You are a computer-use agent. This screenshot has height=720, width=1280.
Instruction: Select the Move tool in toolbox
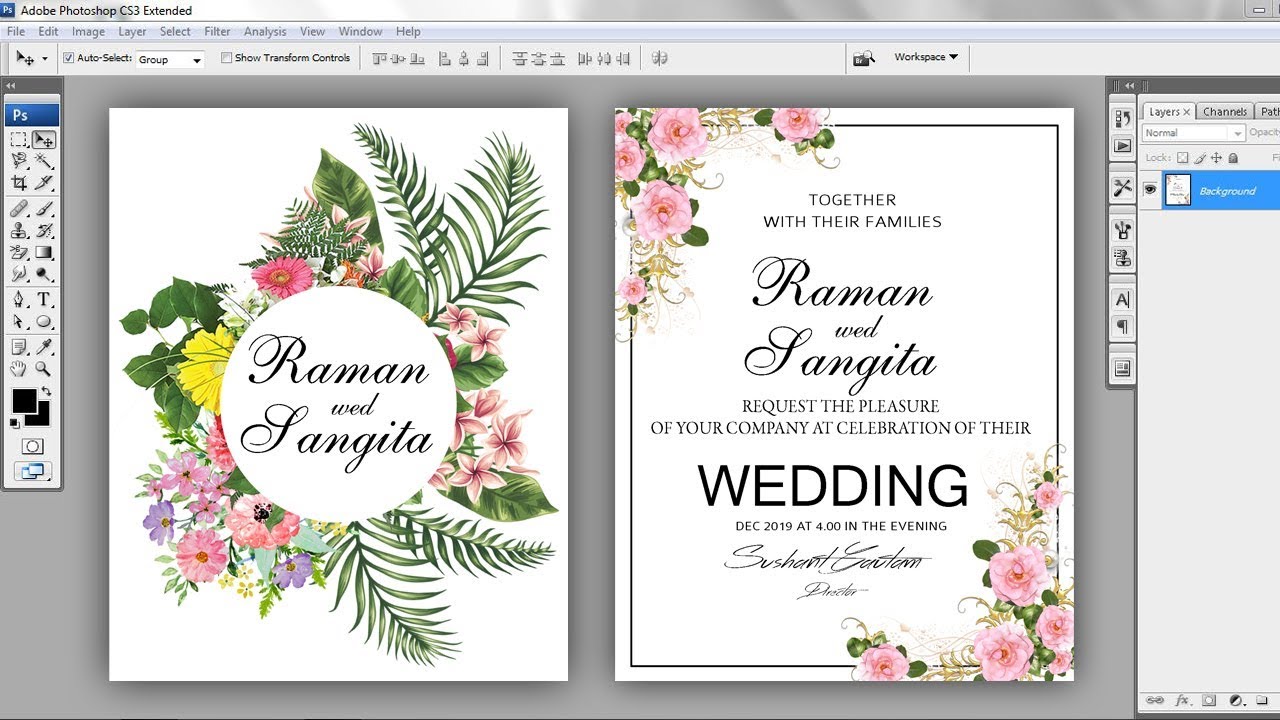pyautogui.click(x=44, y=140)
